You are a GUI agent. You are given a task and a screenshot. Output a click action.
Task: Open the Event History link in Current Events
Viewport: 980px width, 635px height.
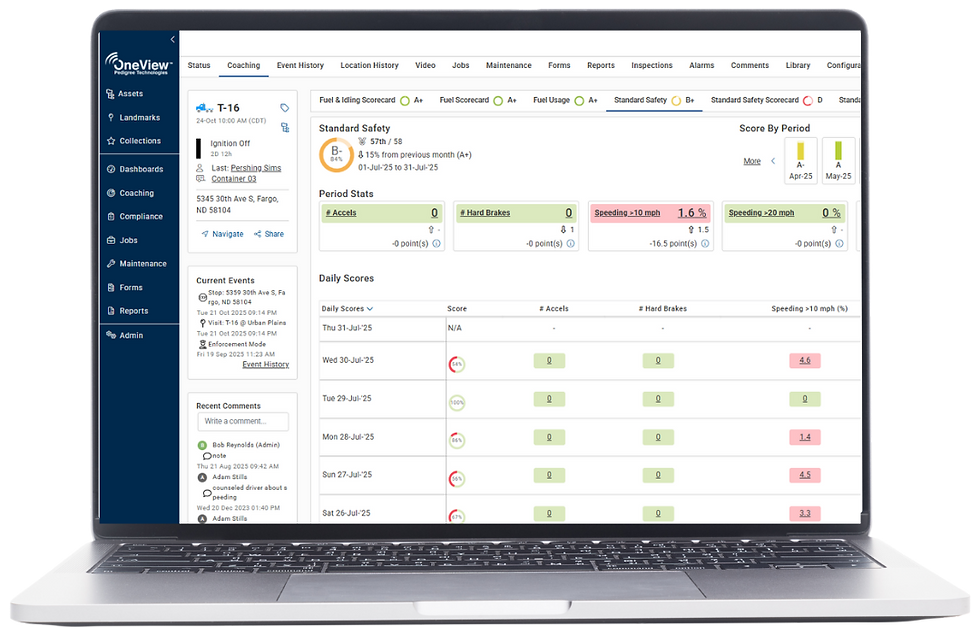click(266, 364)
